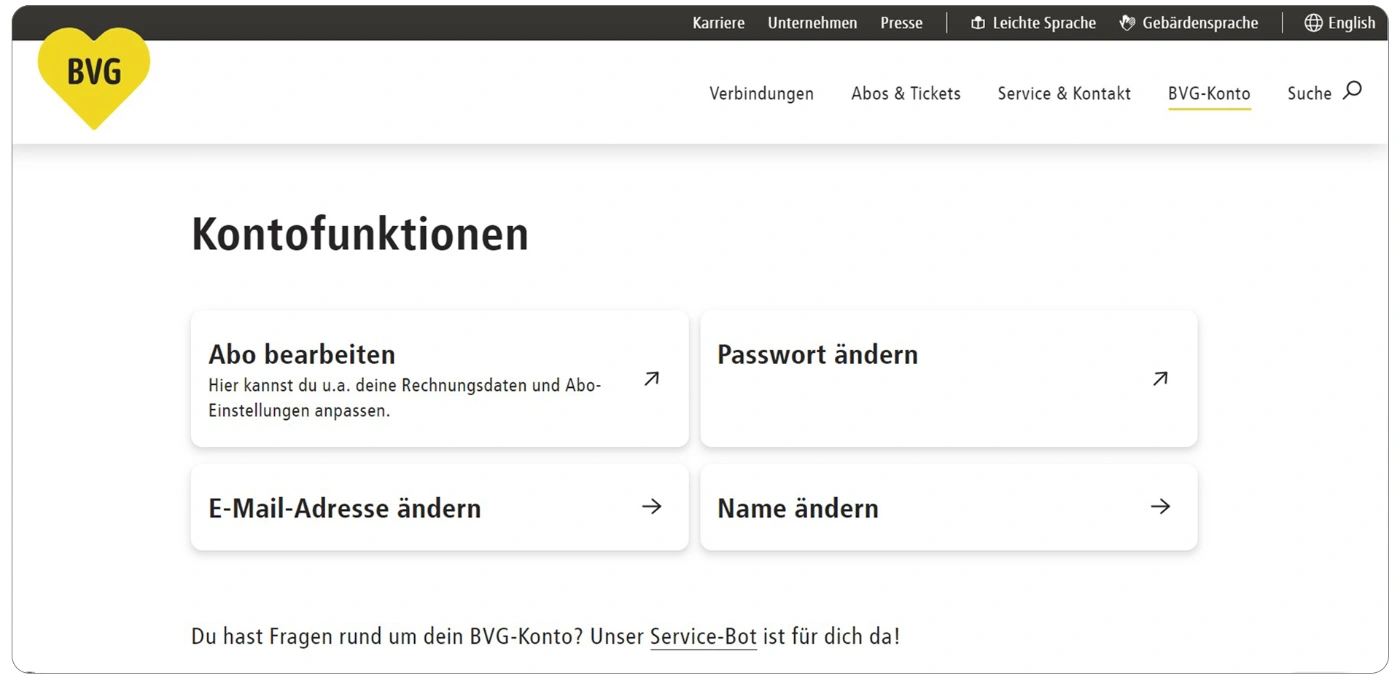Change site language to English
This screenshot has height=678, width=1400.
(1351, 23)
